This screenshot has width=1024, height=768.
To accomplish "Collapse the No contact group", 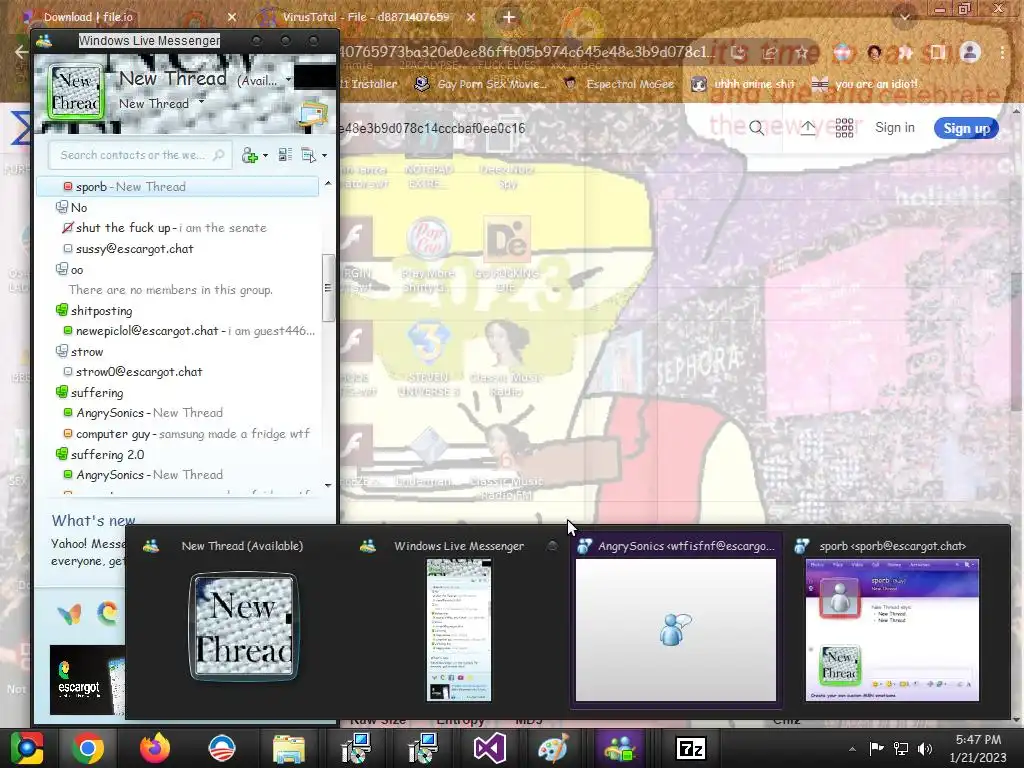I will [x=62, y=208].
